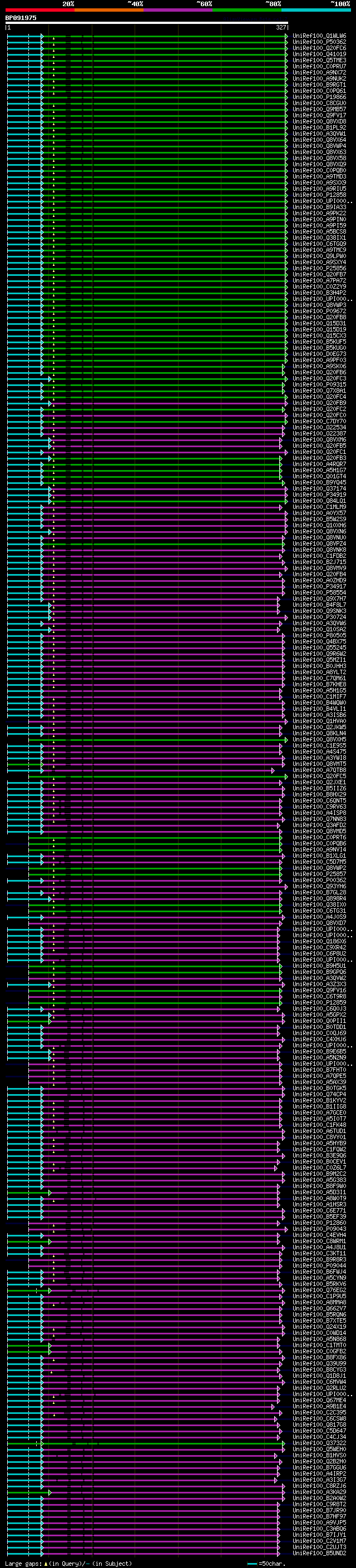Select the UniRef100_P25857 label
This screenshot has height=1568, width=356.
[x=319, y=874]
